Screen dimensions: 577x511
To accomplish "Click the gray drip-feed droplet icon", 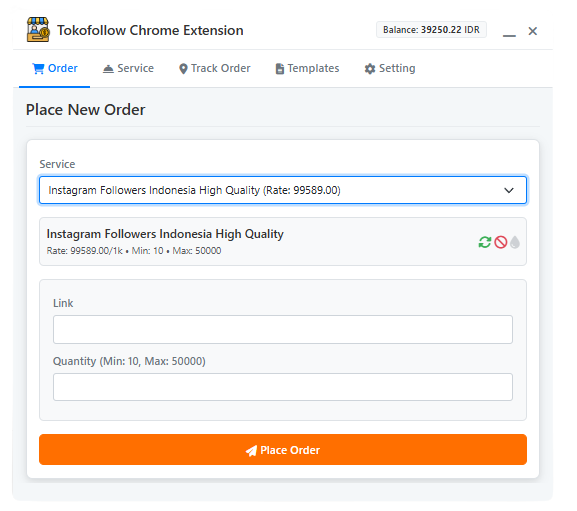I will 515,242.
